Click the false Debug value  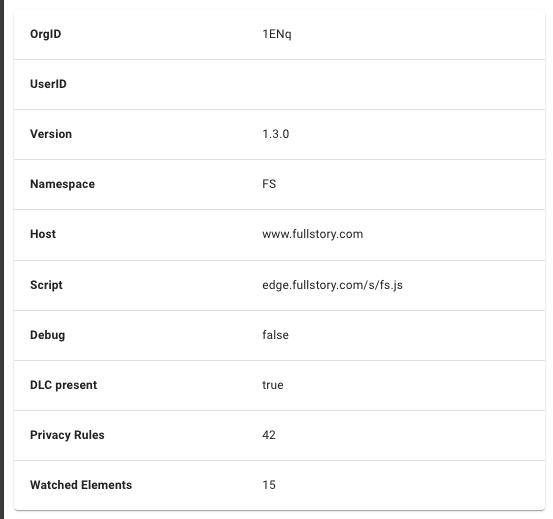[x=275, y=335]
